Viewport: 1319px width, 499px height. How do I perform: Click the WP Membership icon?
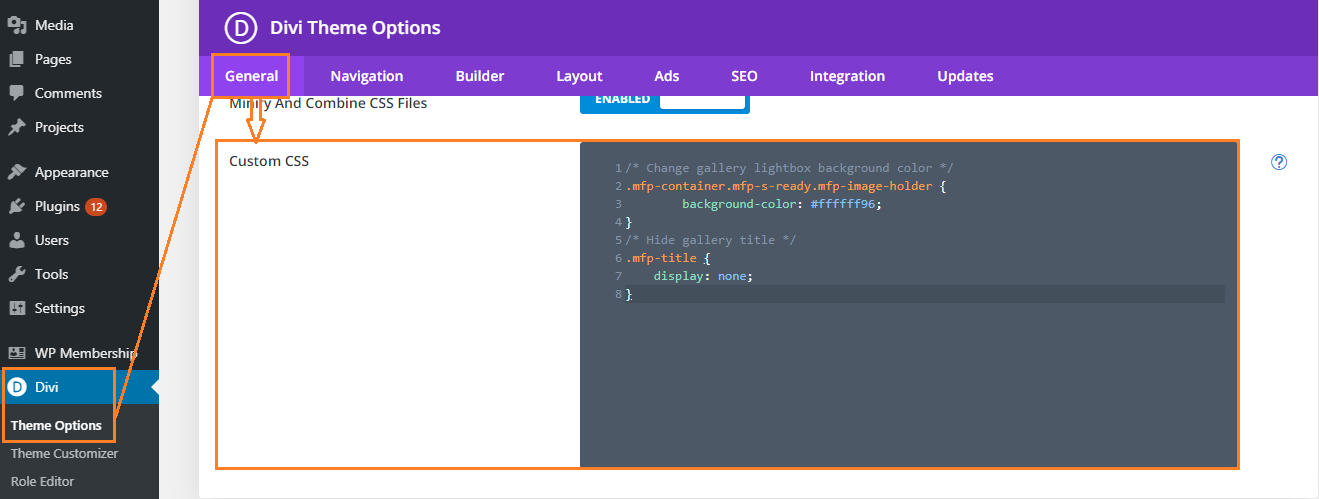tap(16, 353)
